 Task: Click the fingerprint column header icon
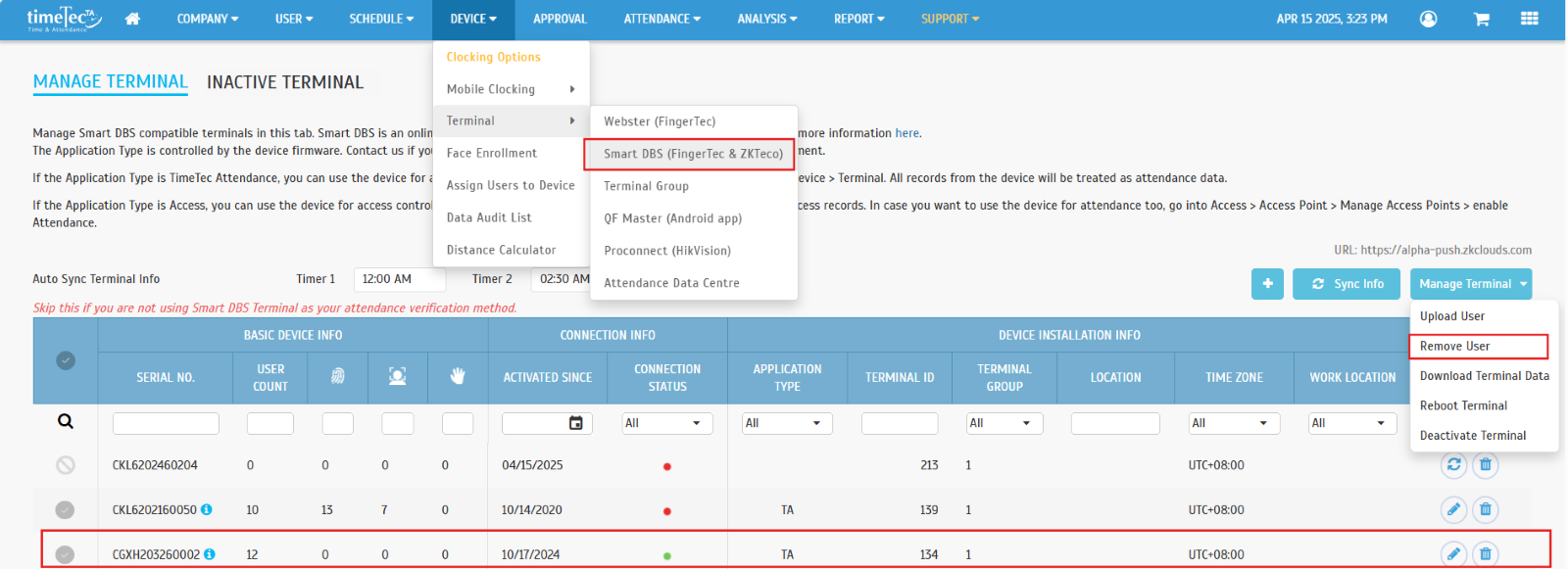click(x=337, y=376)
